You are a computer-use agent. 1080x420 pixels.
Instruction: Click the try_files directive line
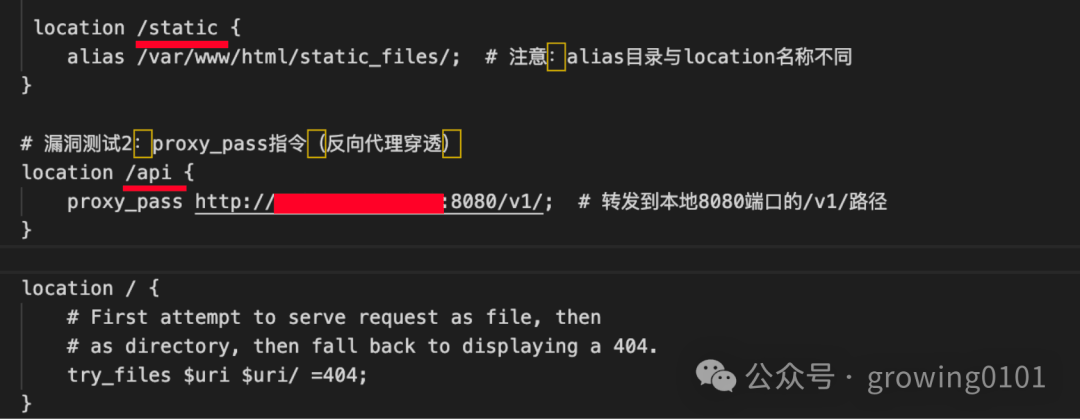tap(218, 375)
